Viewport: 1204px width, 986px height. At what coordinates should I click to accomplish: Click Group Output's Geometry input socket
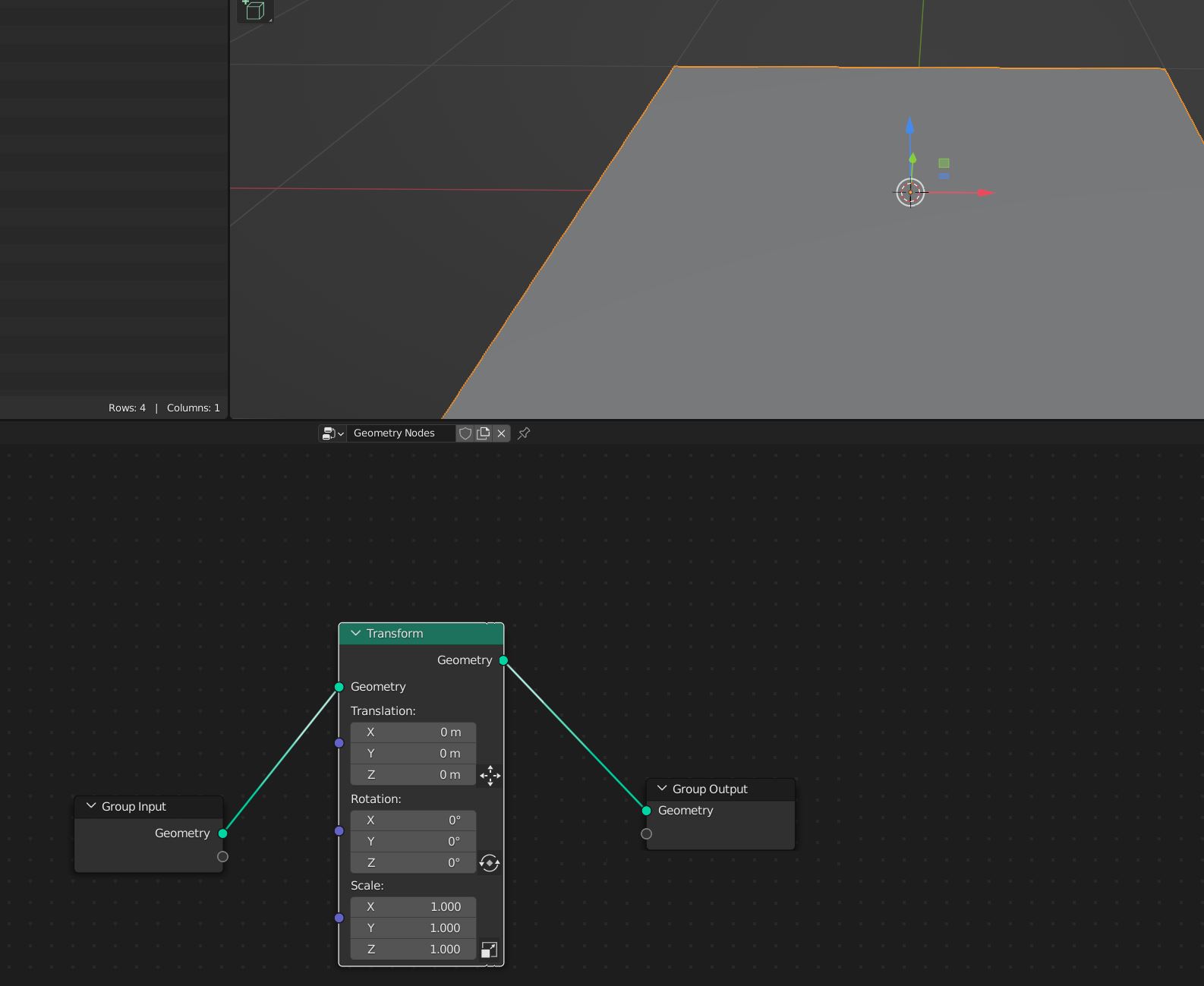(646, 811)
